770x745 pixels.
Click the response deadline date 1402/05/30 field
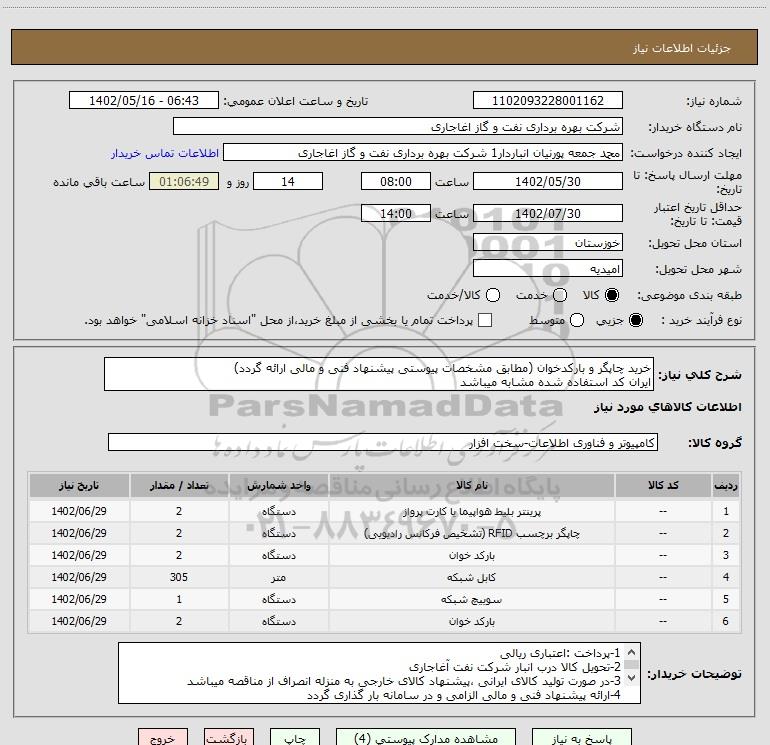pos(548,181)
